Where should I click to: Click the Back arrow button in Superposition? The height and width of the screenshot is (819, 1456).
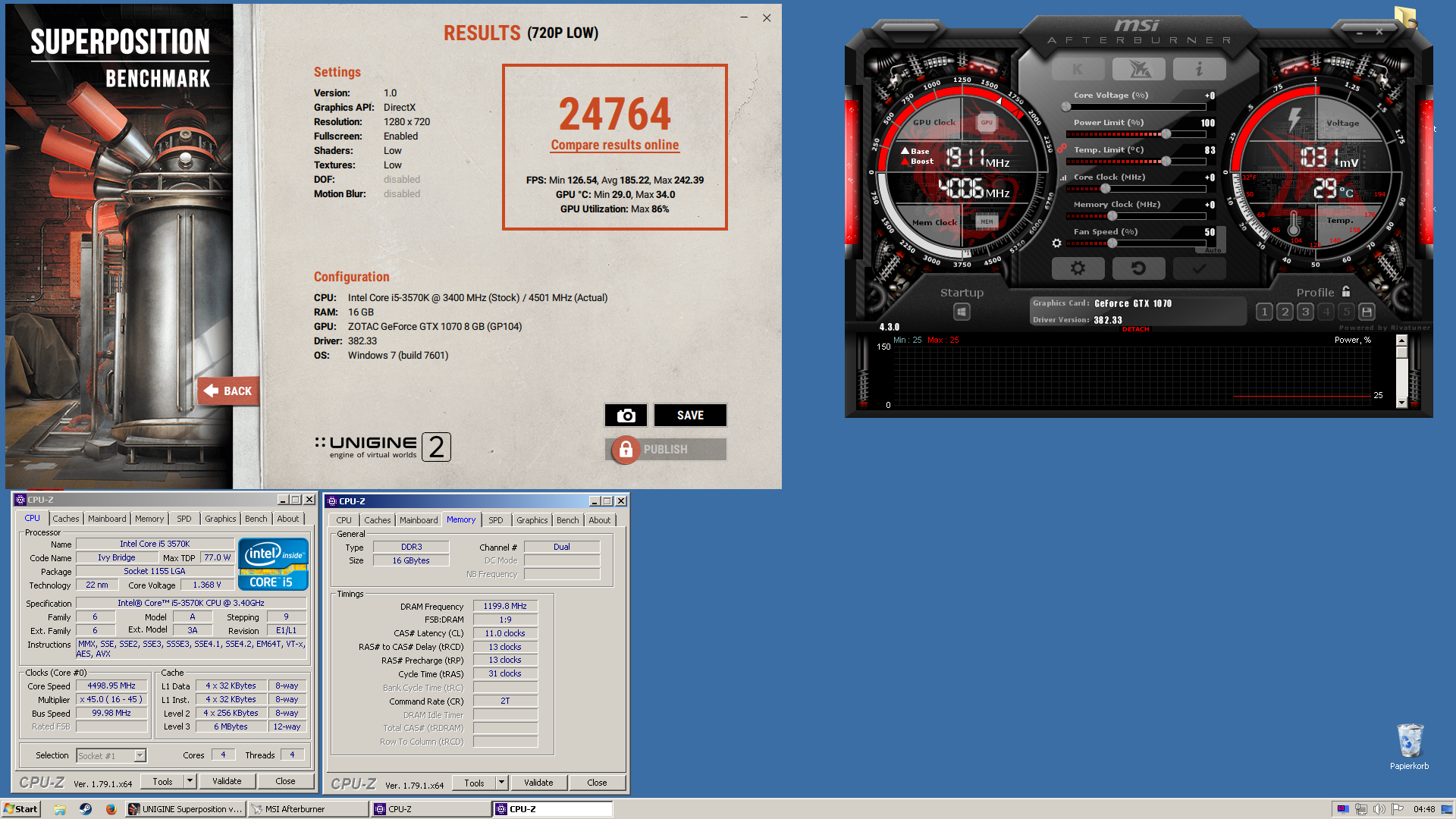click(227, 391)
